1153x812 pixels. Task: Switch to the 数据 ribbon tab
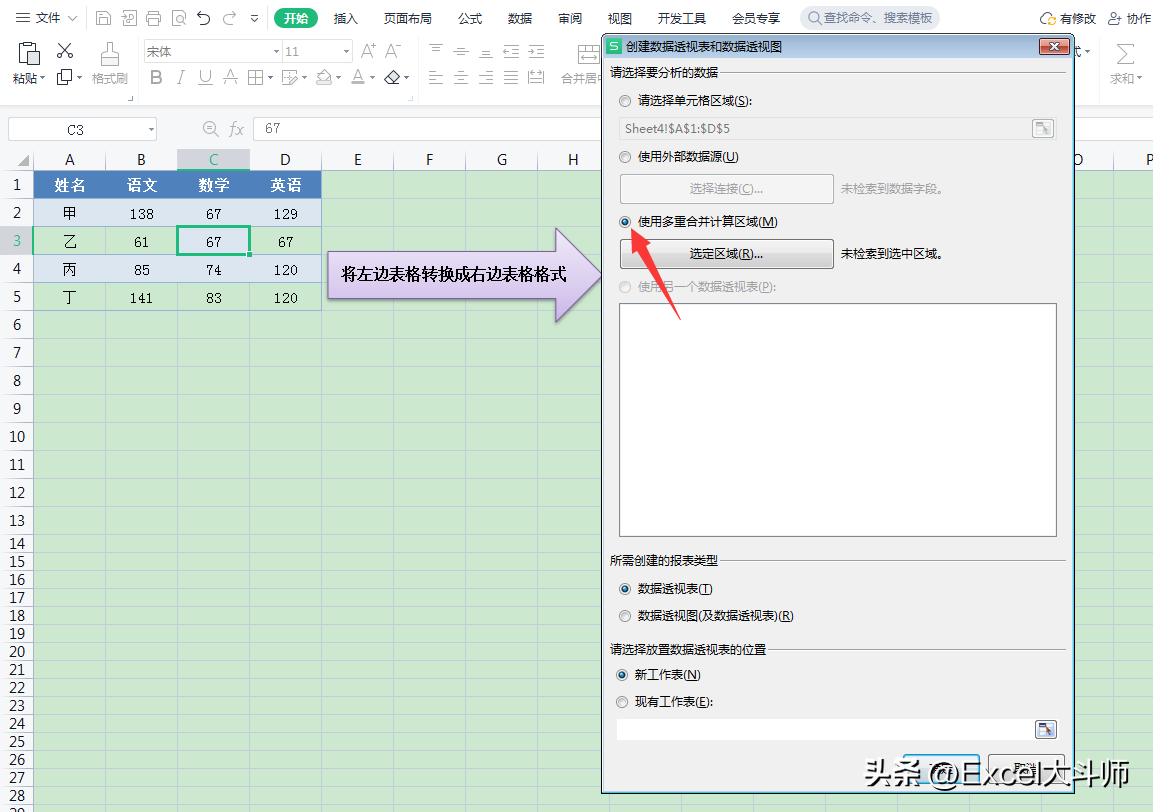(520, 18)
